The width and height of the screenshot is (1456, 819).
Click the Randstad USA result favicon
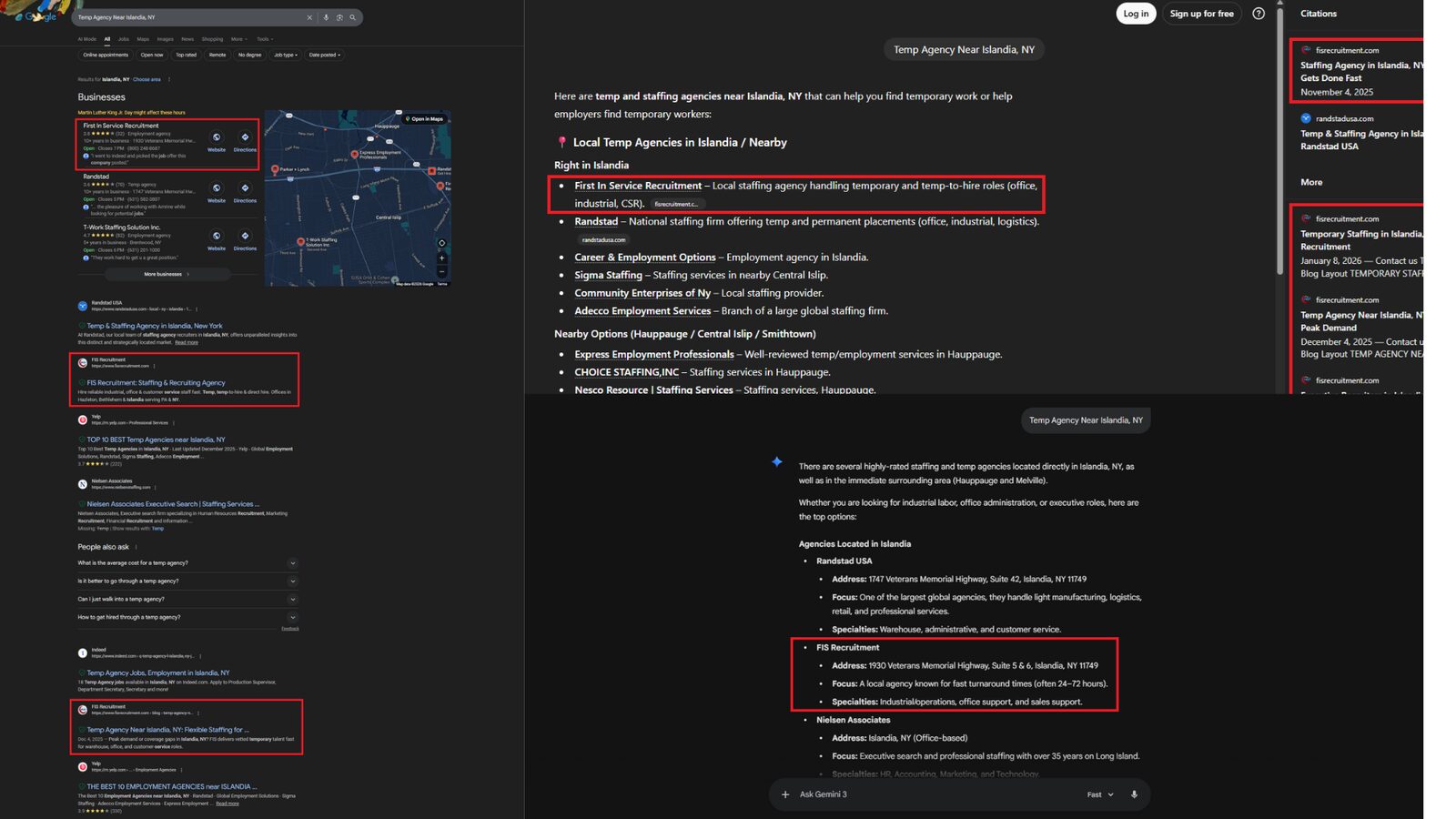pyautogui.click(x=83, y=306)
